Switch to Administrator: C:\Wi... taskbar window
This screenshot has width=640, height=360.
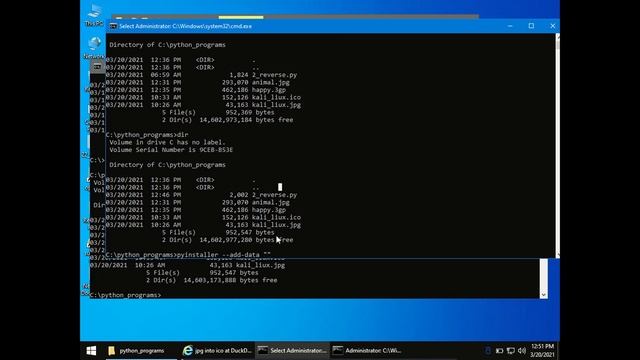(x=367, y=351)
